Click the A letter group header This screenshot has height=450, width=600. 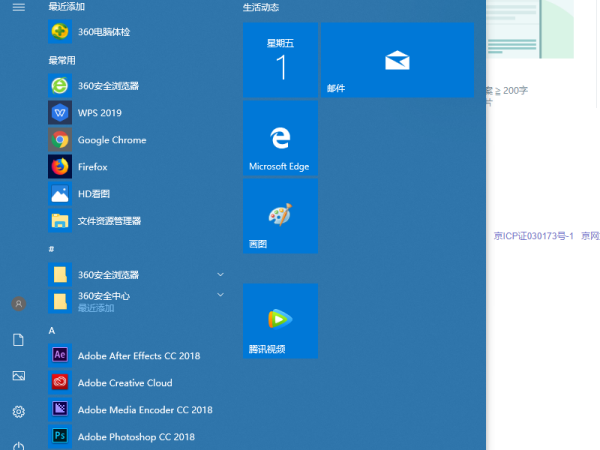coord(52,331)
